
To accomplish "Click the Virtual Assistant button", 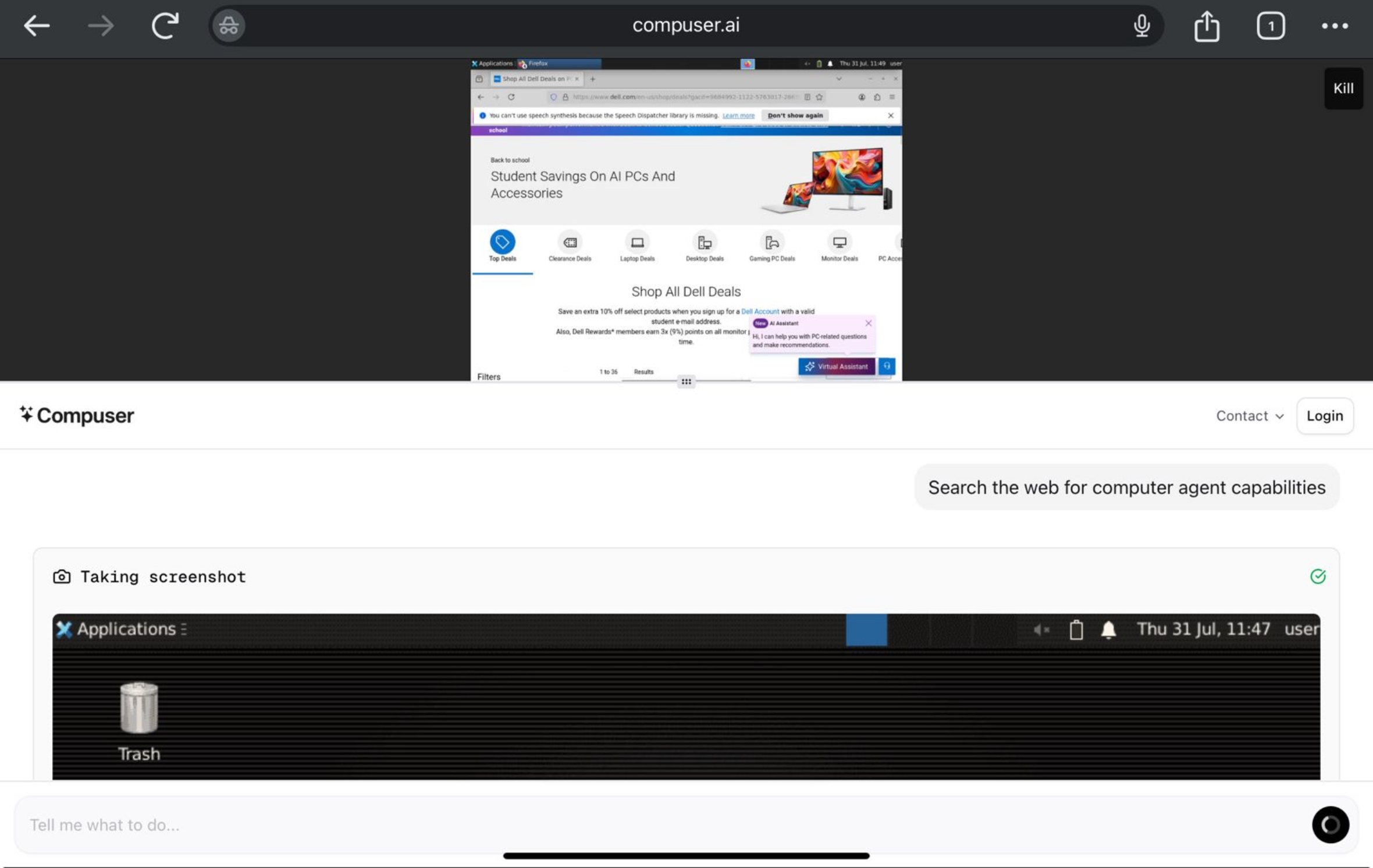I will [x=836, y=367].
